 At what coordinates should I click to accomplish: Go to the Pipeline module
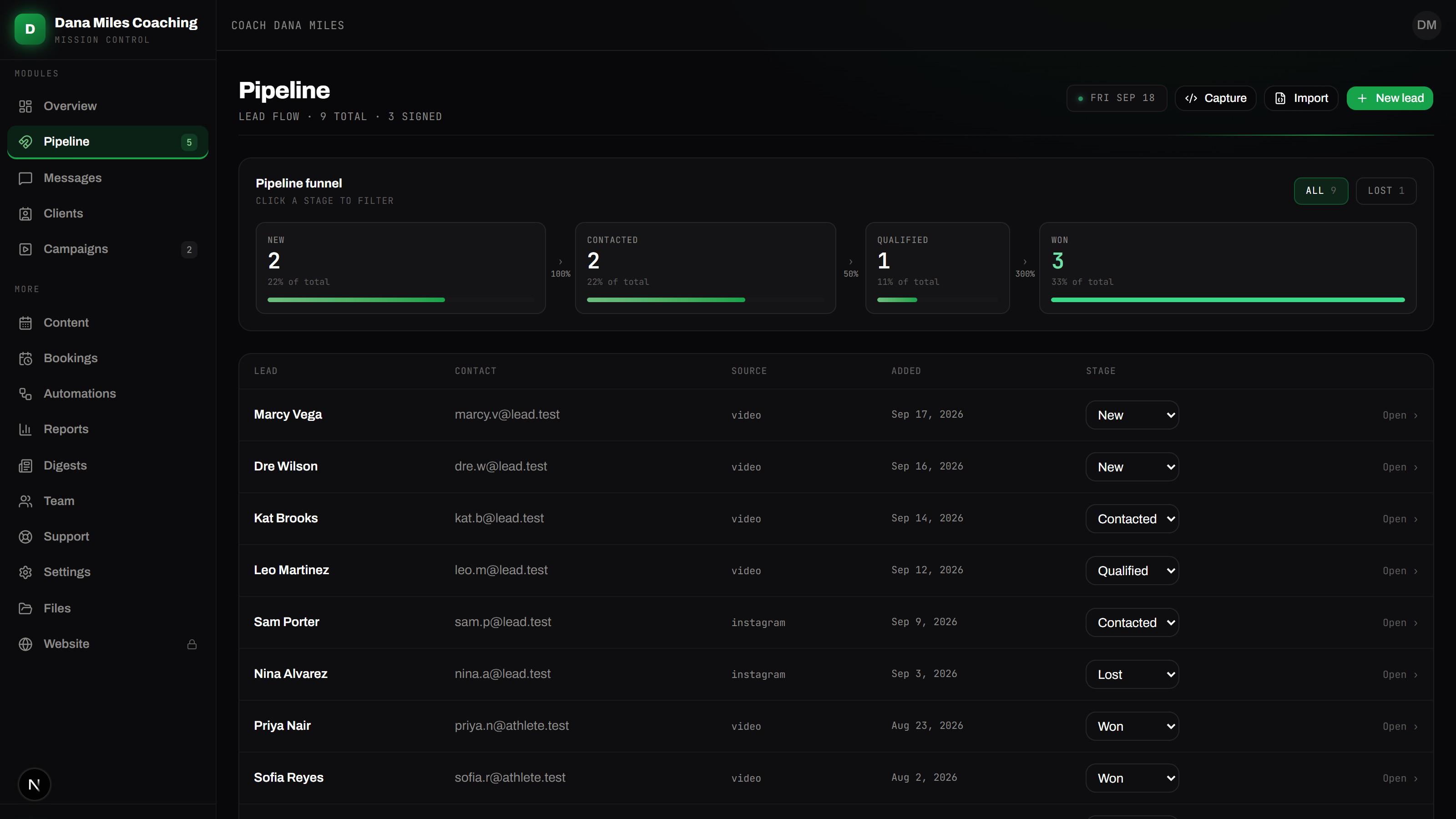pos(107,142)
